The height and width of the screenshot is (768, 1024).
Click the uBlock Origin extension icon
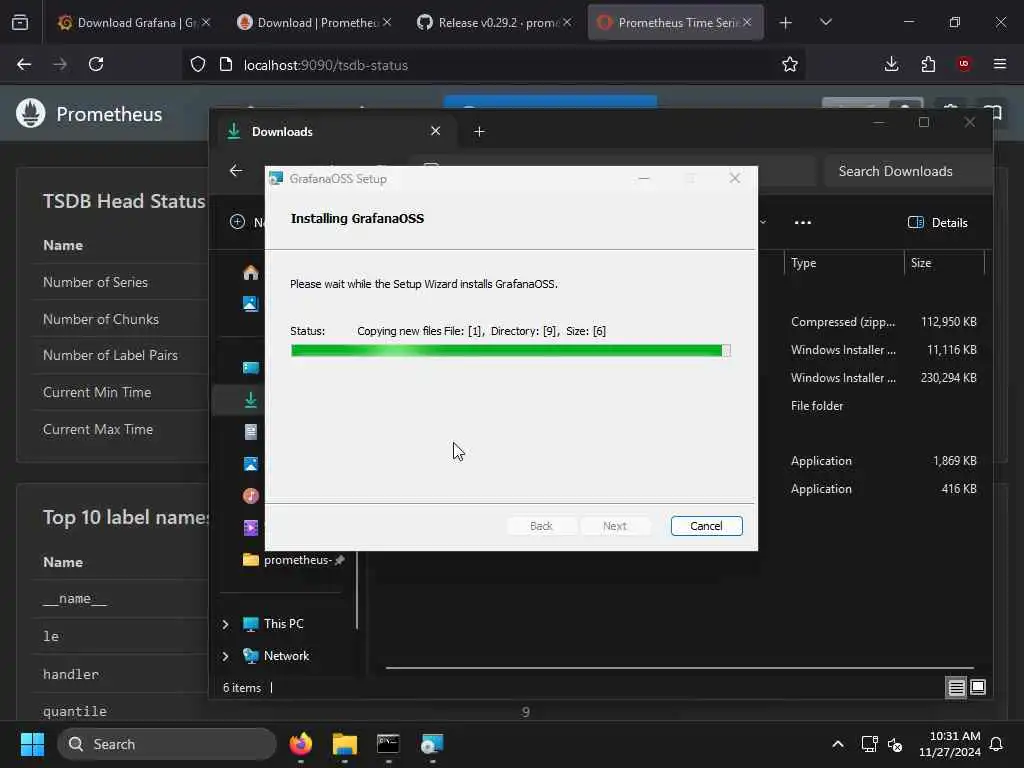pyautogui.click(x=964, y=64)
